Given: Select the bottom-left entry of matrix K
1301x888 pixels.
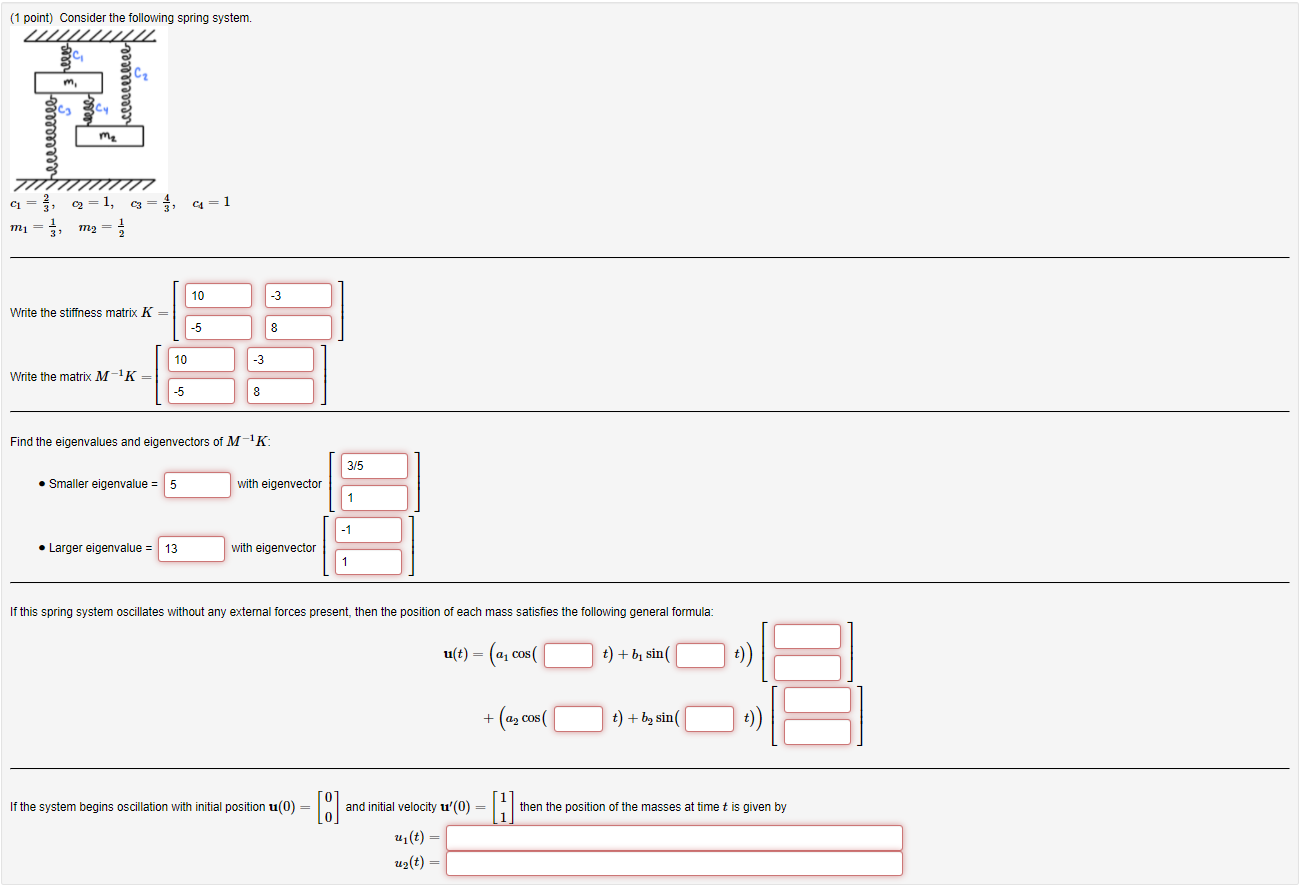Looking at the screenshot, I should (x=217, y=327).
